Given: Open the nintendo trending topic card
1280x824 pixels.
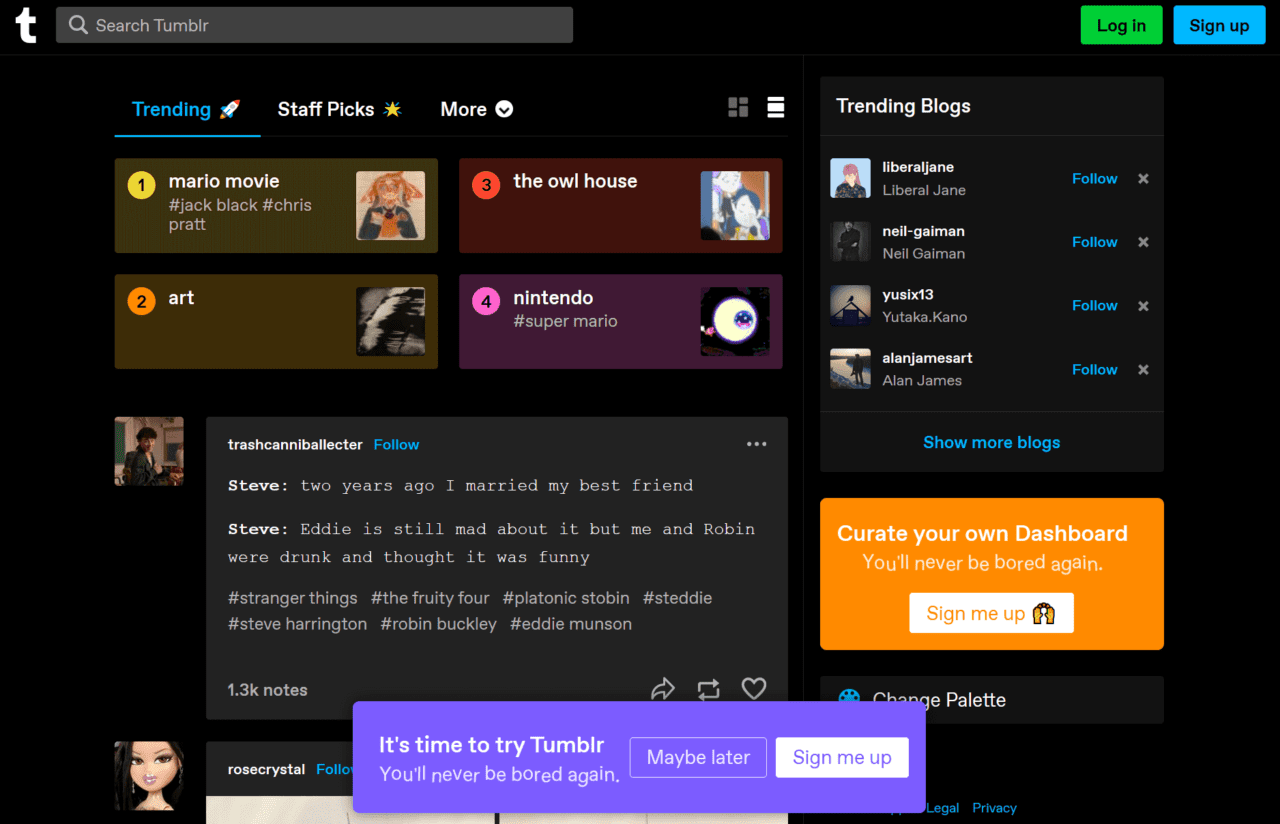Looking at the screenshot, I should coord(620,321).
